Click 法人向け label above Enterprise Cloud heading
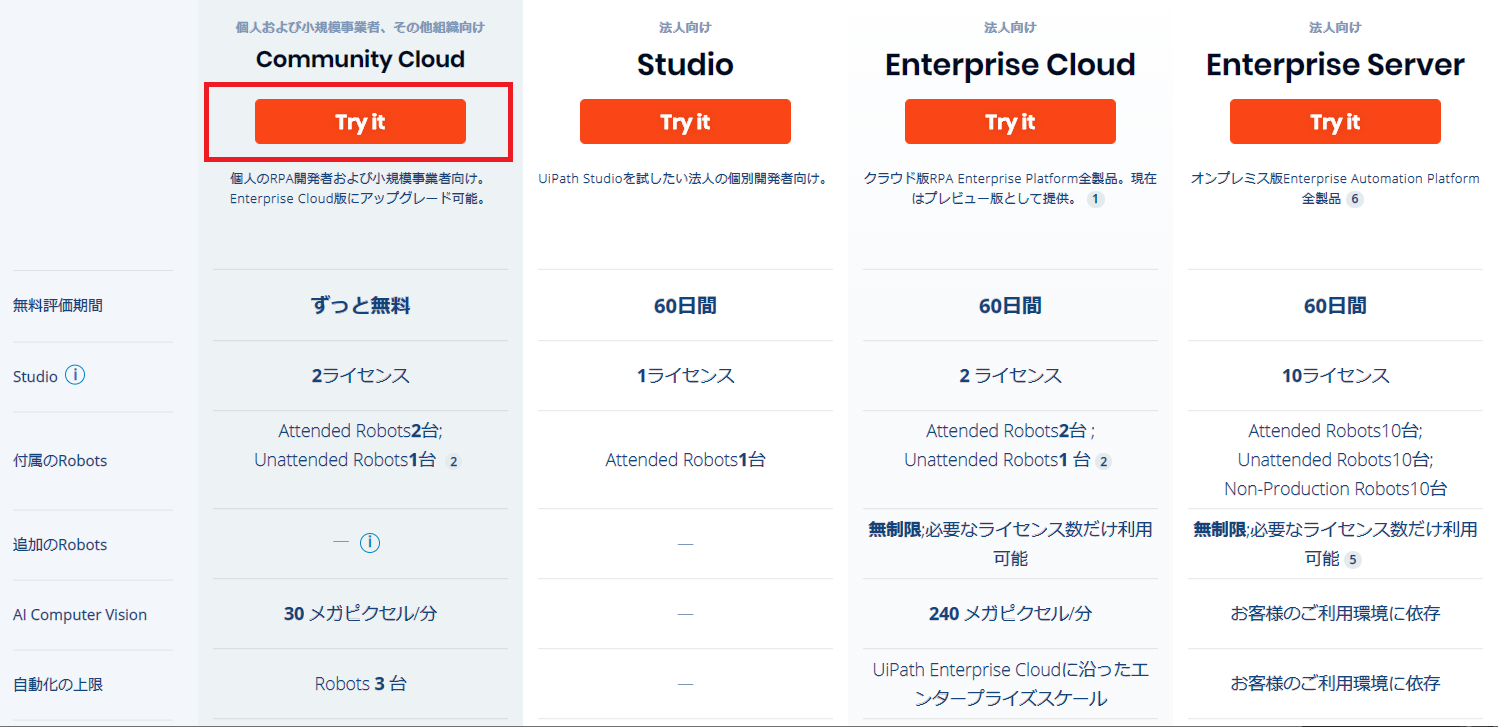This screenshot has height=727, width=1498. 1010,27
